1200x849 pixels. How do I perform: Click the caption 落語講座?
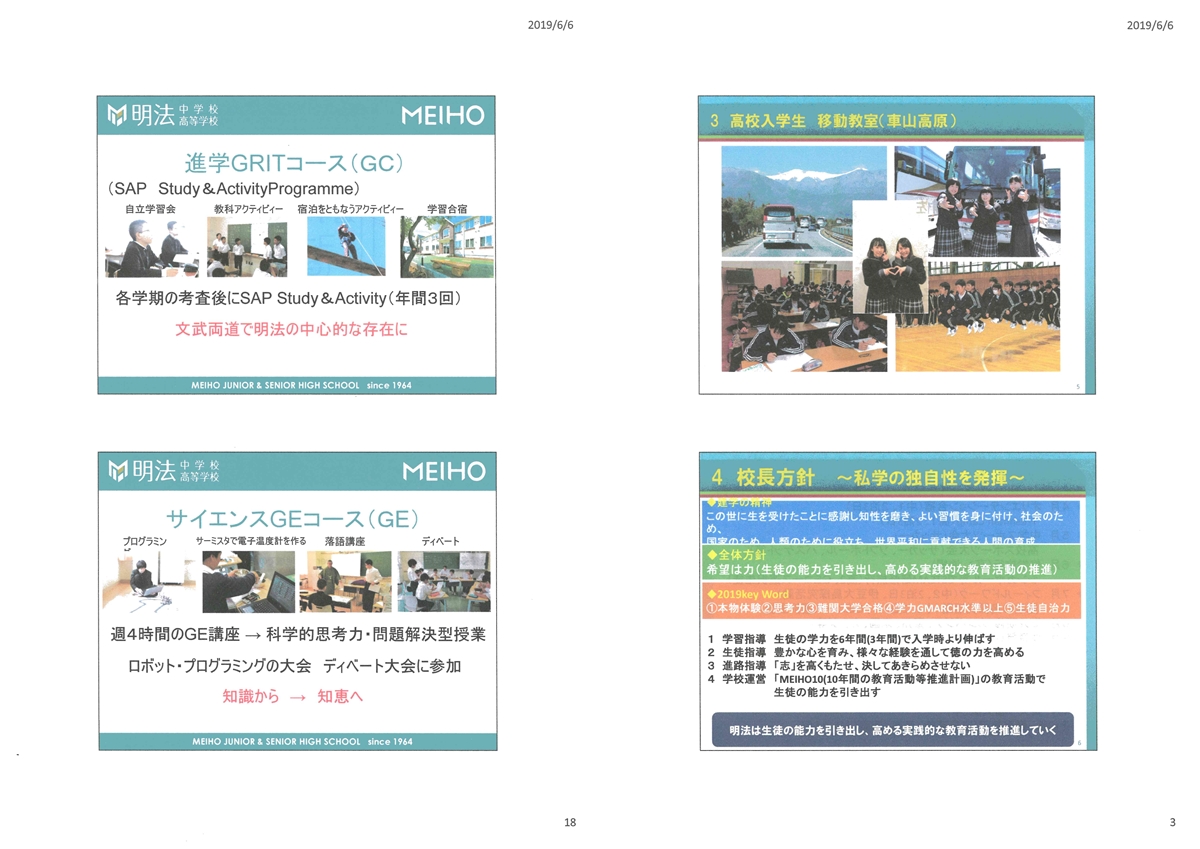(345, 541)
